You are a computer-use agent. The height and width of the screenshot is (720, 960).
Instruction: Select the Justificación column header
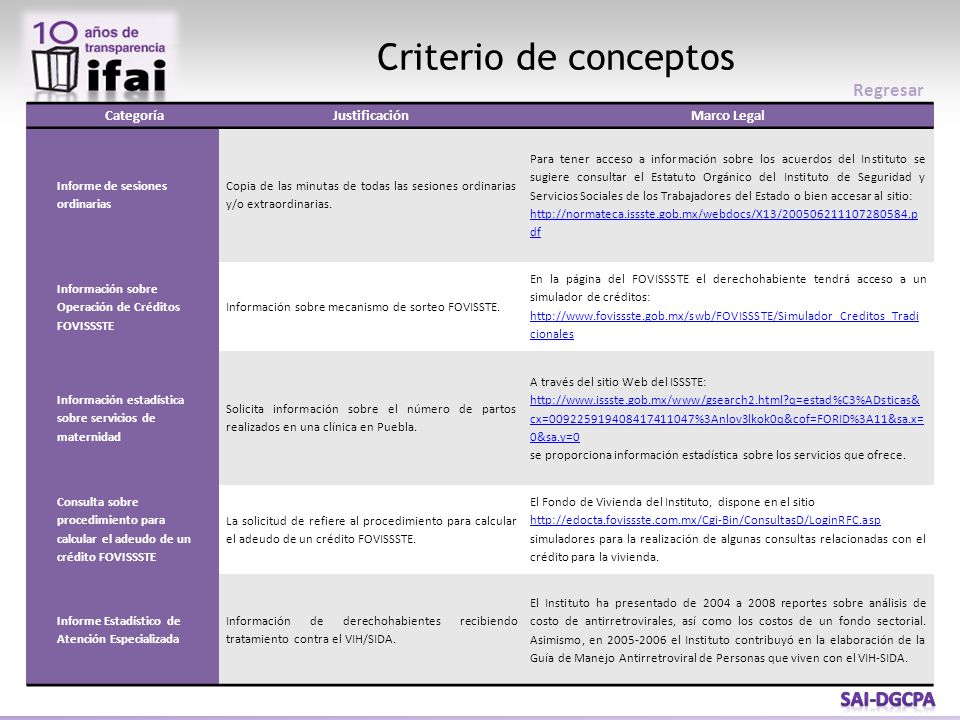370,115
